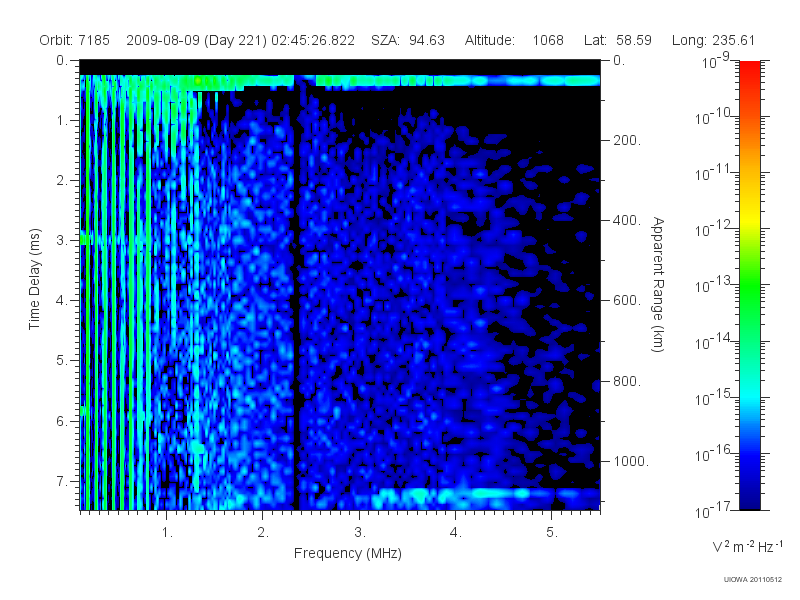Click the 10^-17 color scale label
The image size is (800, 600).
pos(712,510)
